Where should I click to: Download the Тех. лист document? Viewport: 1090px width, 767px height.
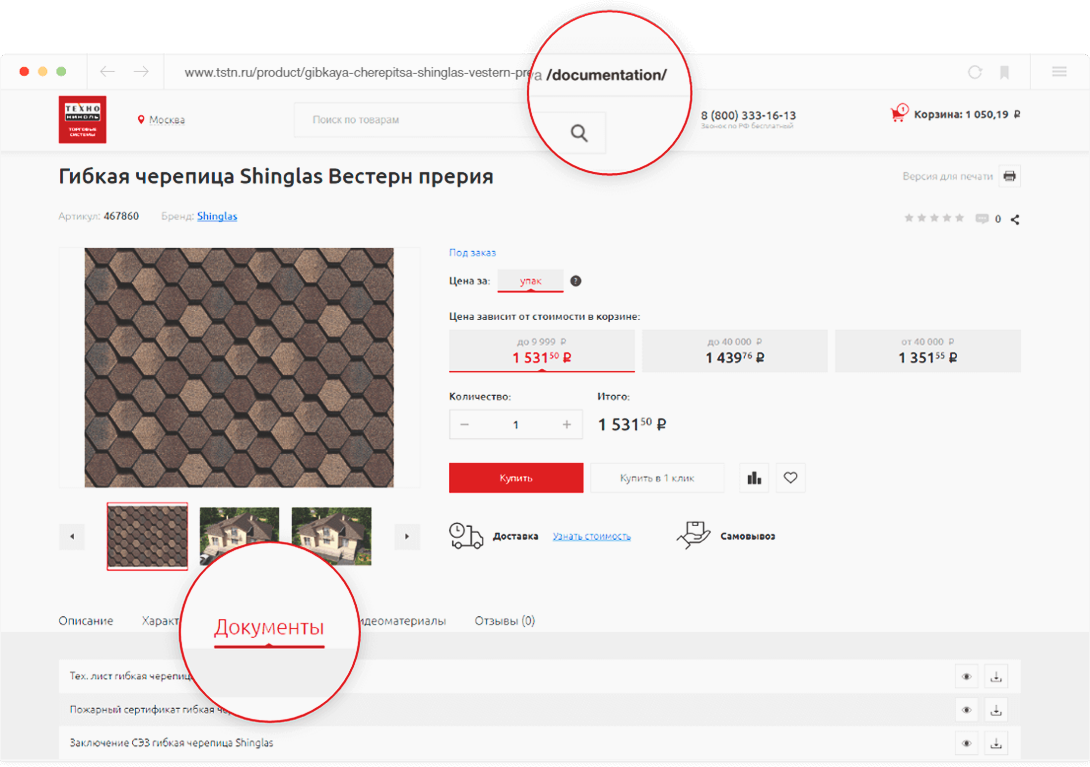(996, 677)
